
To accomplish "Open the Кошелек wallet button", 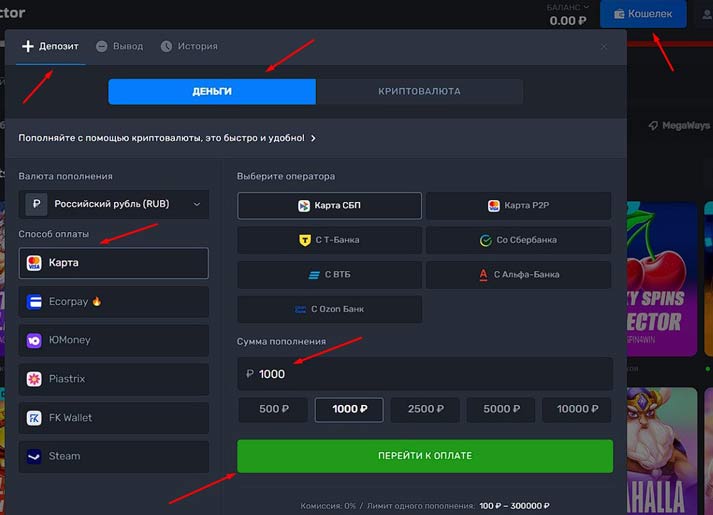I will 643,14.
